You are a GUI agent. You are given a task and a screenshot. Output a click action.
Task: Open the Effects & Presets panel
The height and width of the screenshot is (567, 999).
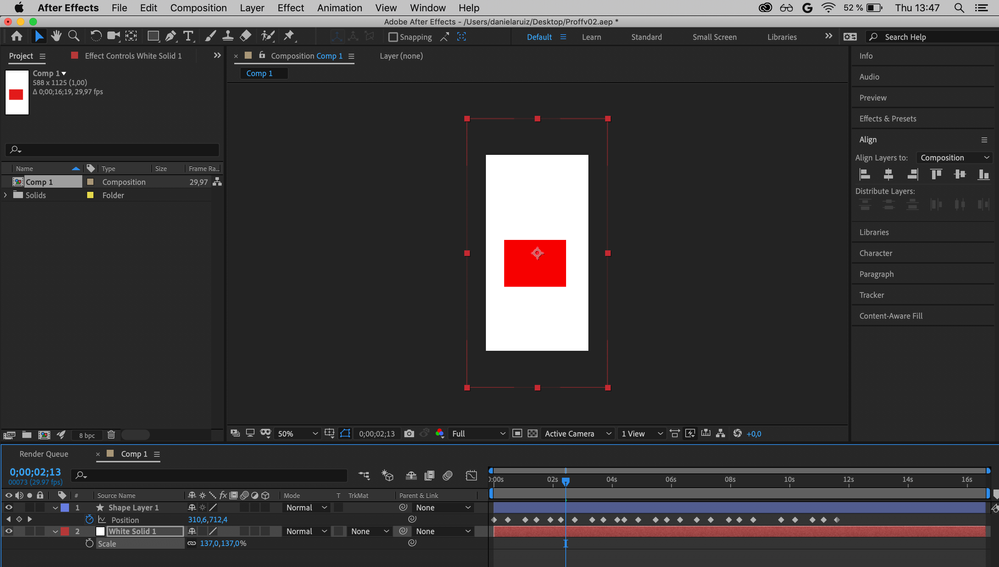(x=888, y=119)
